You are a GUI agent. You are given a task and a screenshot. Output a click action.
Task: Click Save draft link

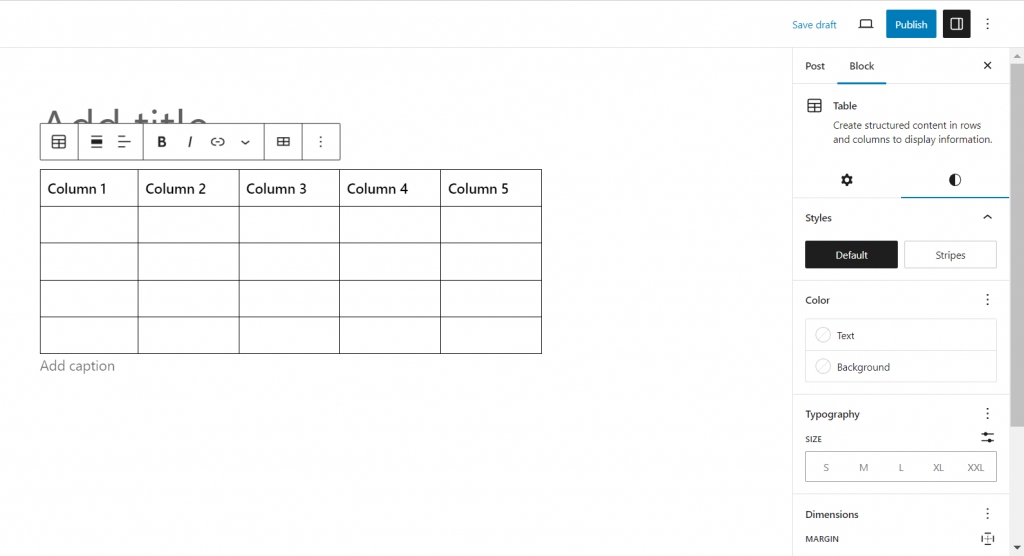click(814, 25)
